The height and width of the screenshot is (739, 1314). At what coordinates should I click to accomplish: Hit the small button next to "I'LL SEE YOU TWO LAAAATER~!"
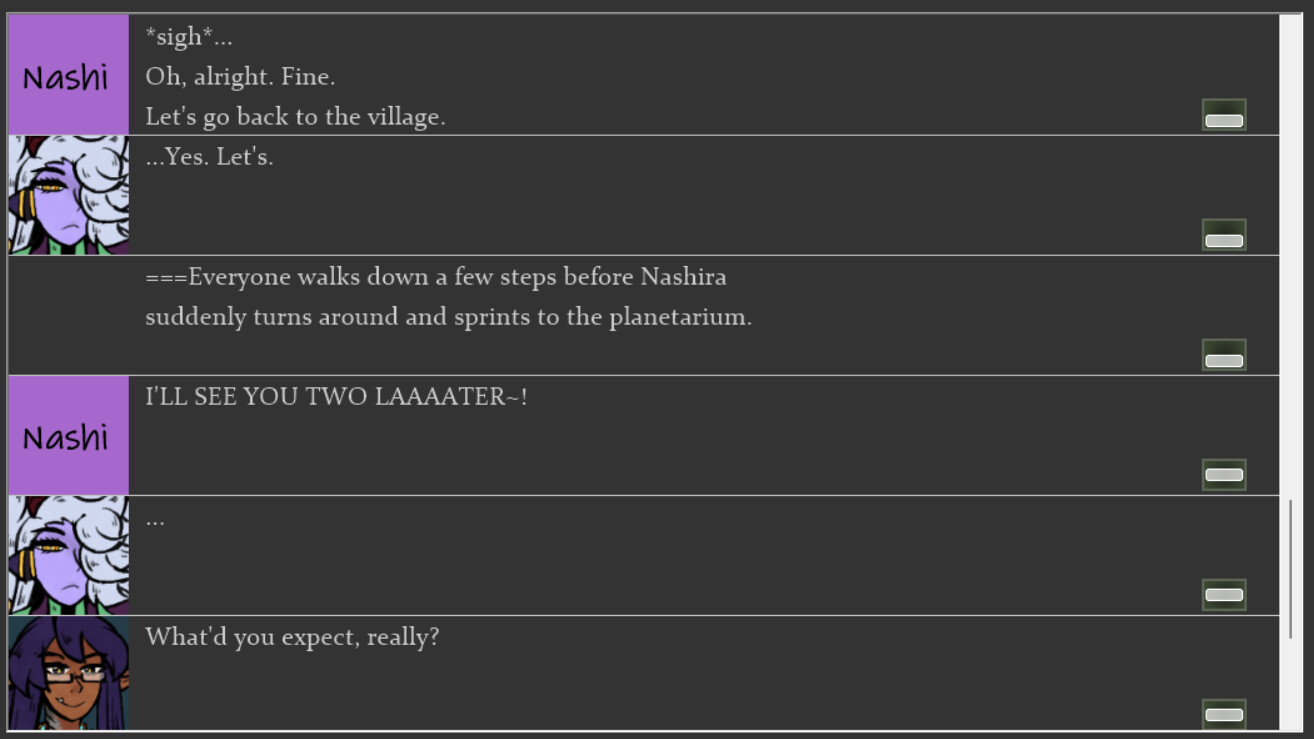point(1223,475)
